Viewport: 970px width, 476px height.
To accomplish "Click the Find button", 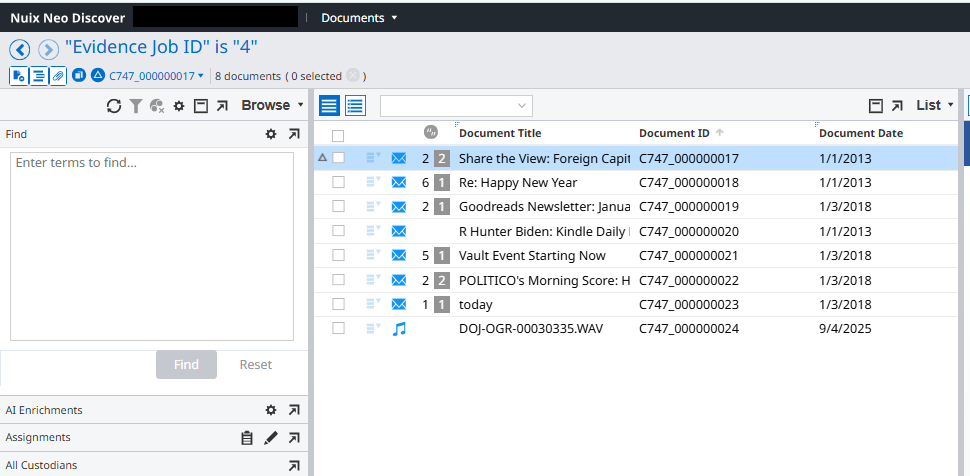I will 186,365.
